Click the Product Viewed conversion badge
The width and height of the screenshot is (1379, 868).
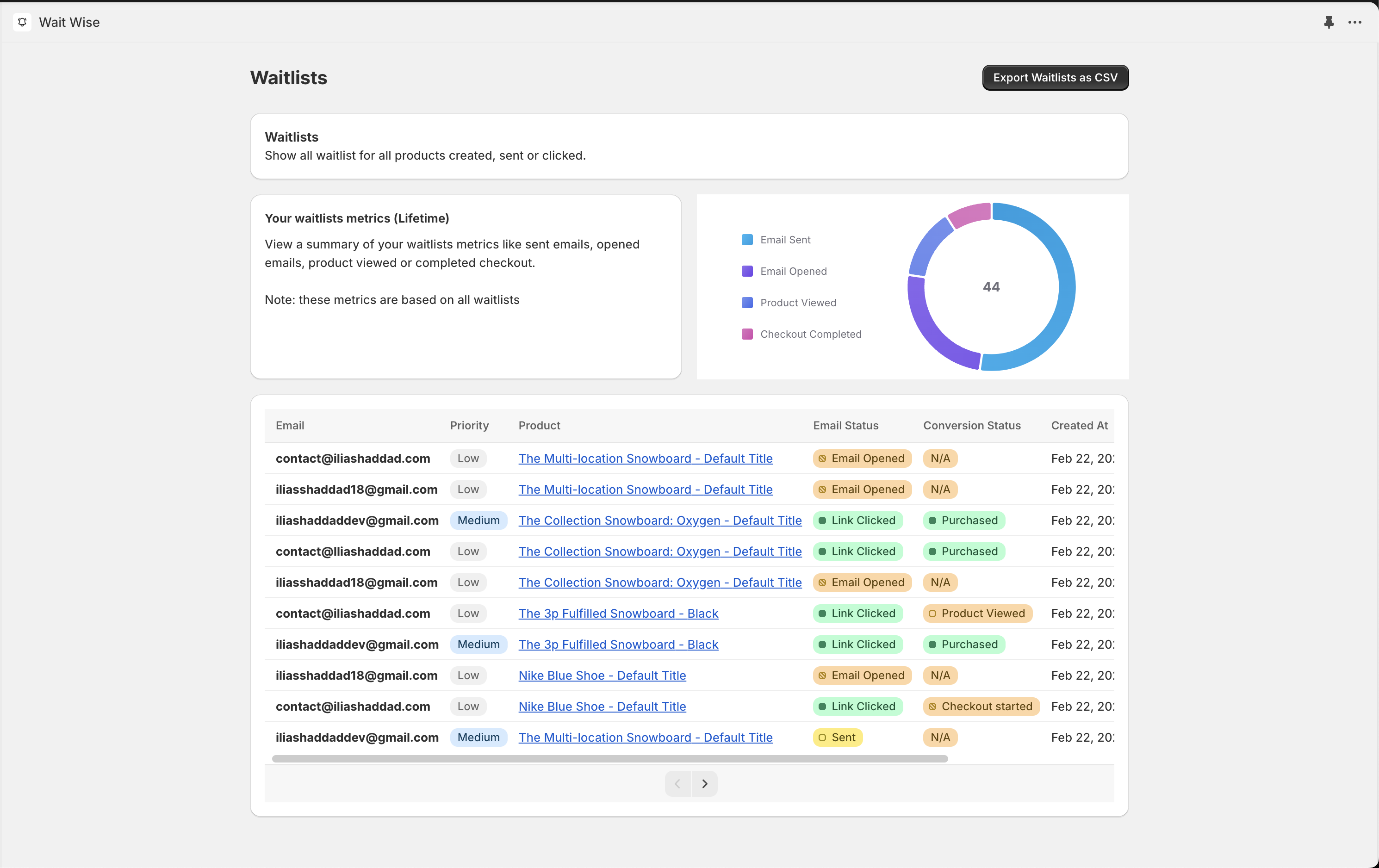coord(977,613)
